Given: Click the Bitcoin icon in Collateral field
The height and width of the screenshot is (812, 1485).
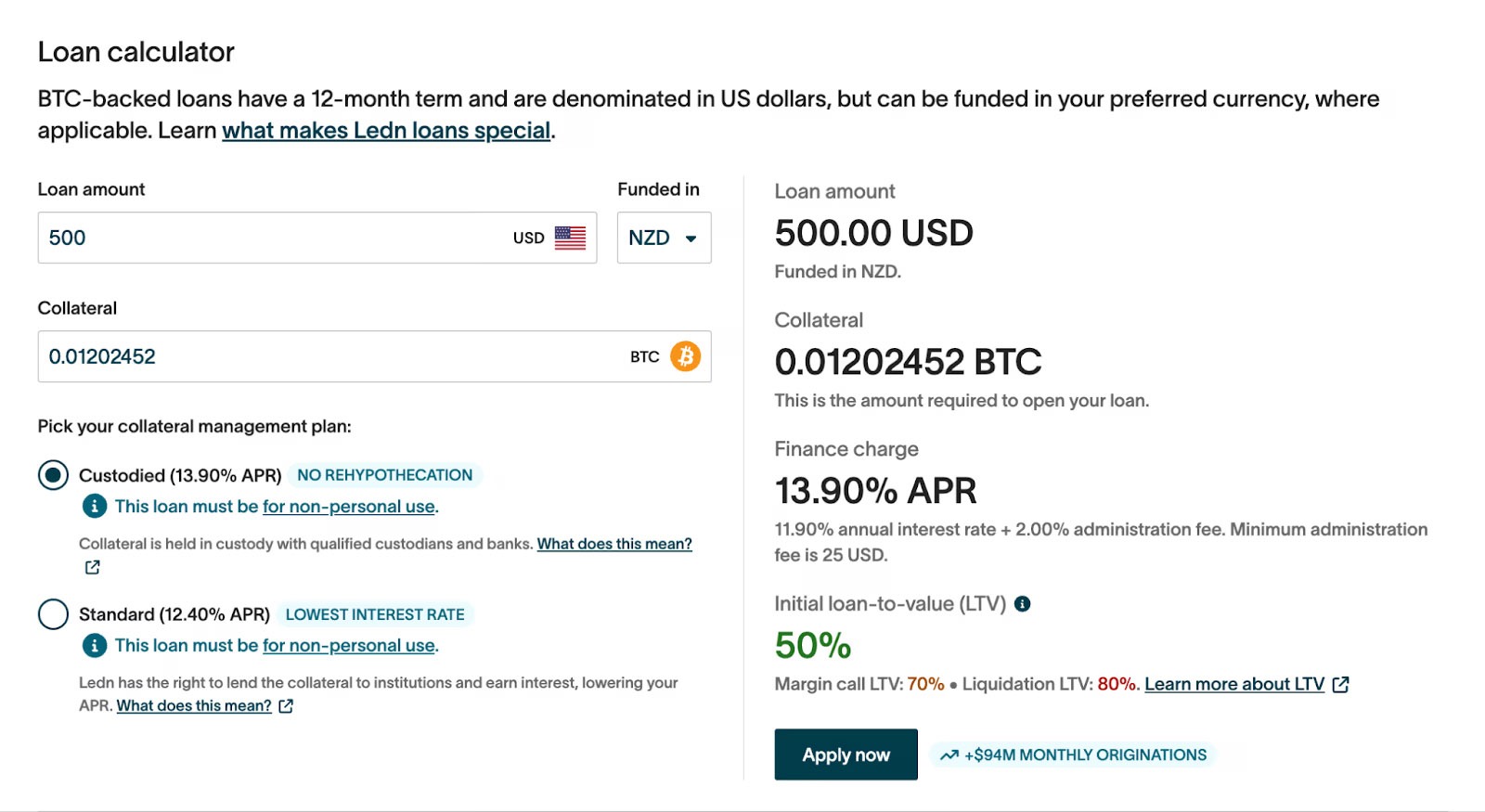Looking at the screenshot, I should (685, 356).
